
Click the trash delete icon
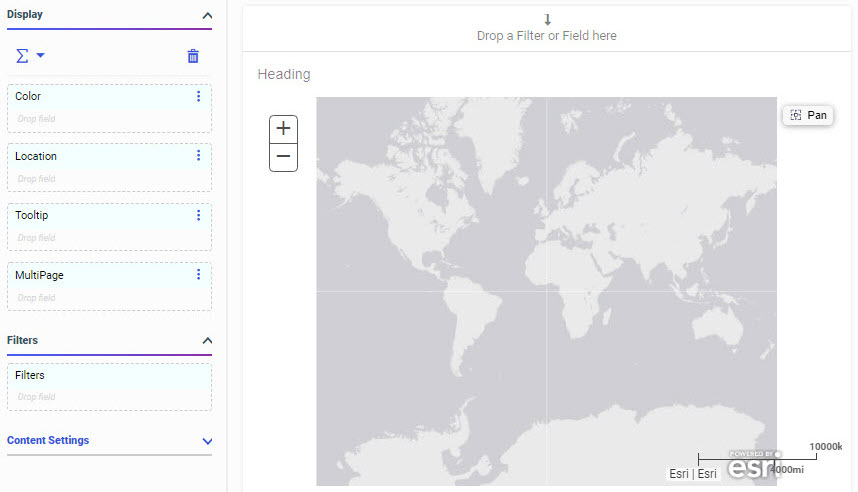[x=193, y=56]
